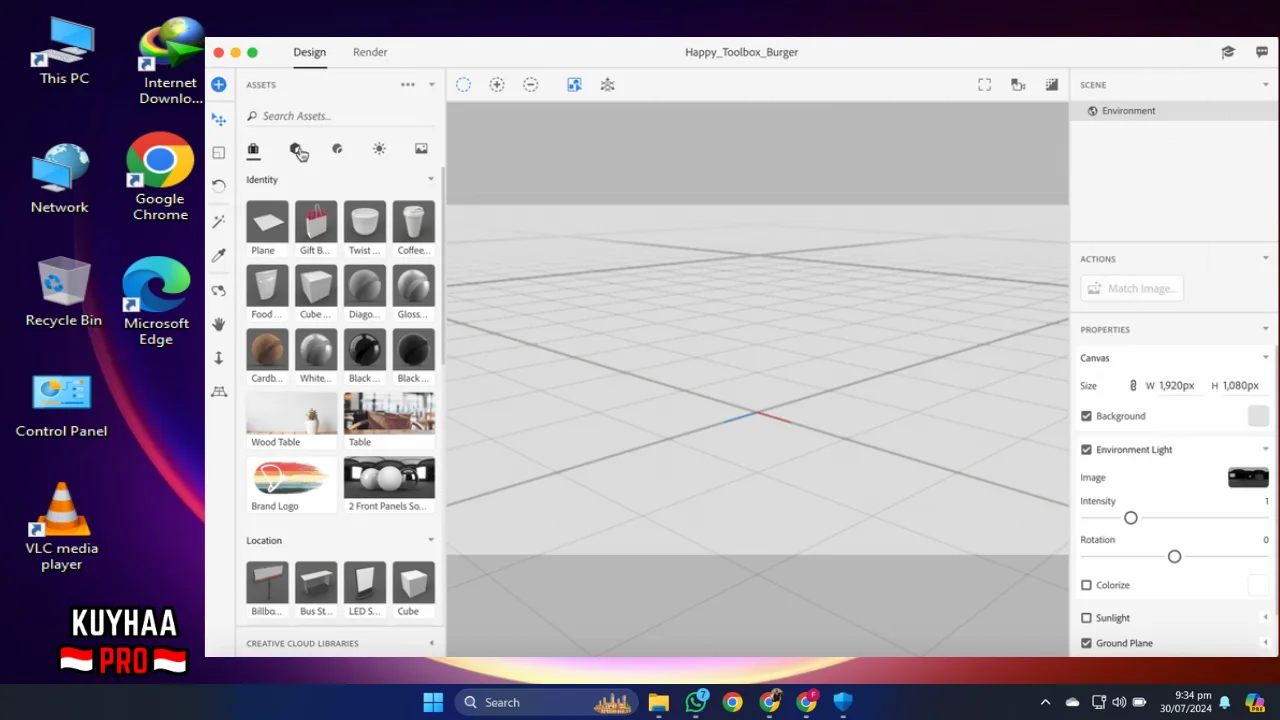Enable the Sunlight checkbox

point(1086,618)
